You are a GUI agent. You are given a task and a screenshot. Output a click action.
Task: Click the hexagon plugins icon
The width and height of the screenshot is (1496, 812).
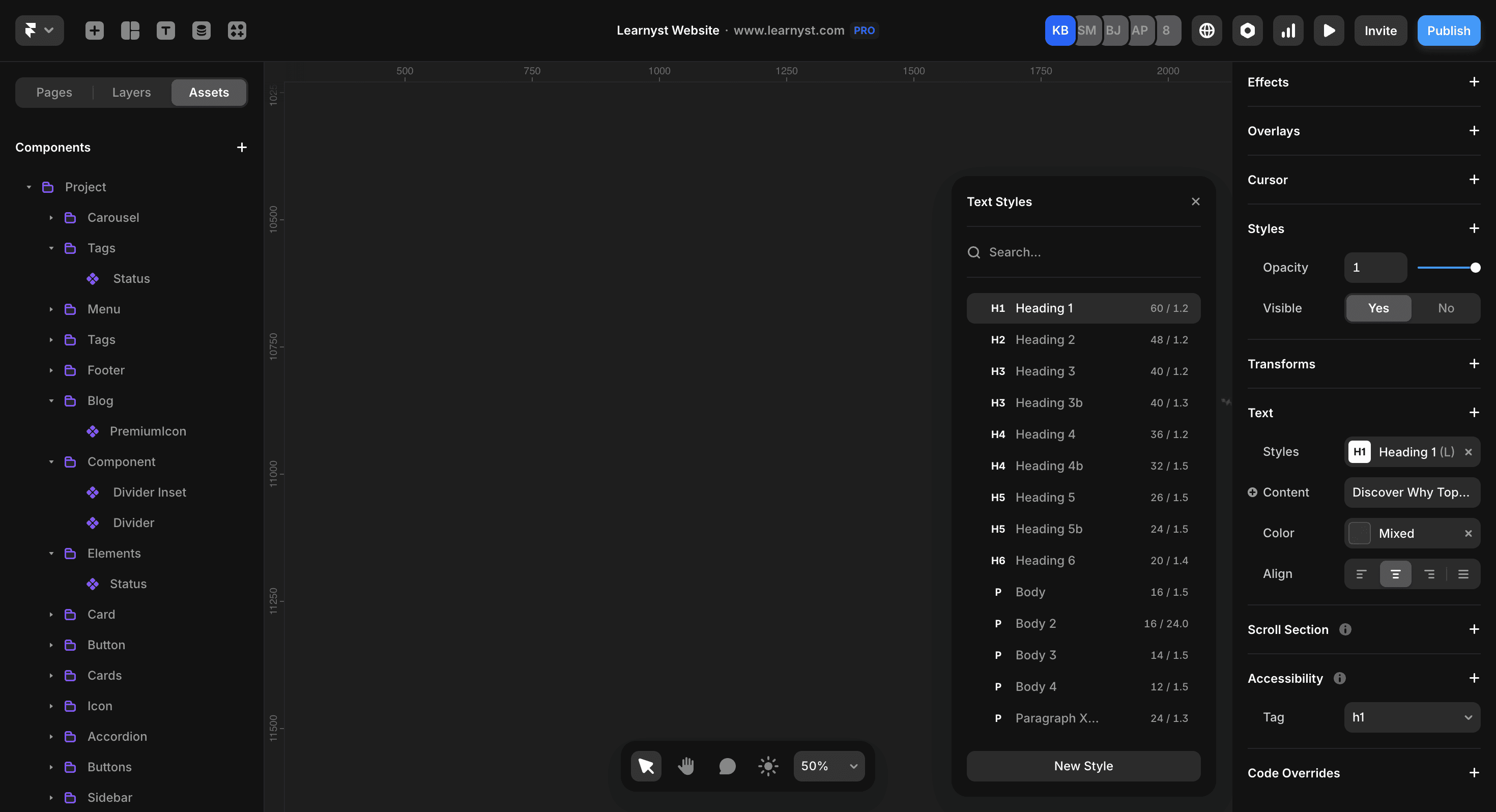[1248, 30]
